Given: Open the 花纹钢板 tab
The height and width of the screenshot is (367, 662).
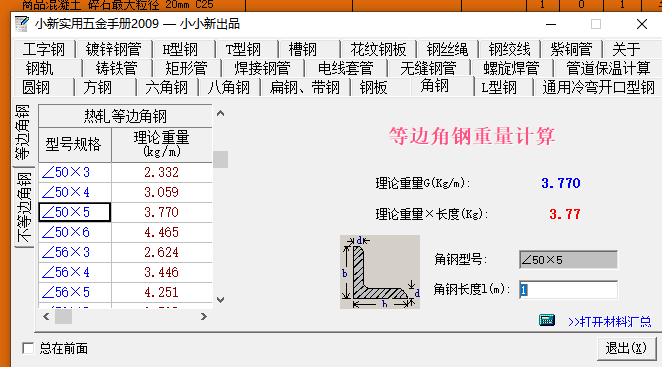Looking at the screenshot, I should tap(378, 49).
